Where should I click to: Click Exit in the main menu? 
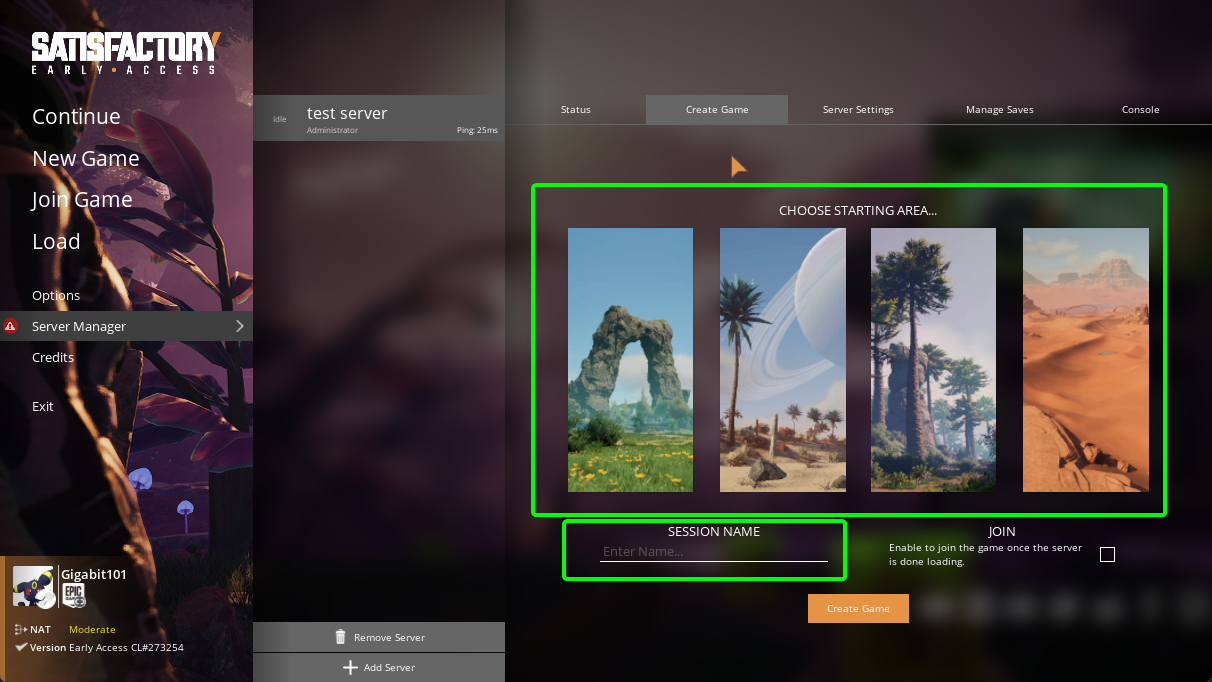pos(43,406)
